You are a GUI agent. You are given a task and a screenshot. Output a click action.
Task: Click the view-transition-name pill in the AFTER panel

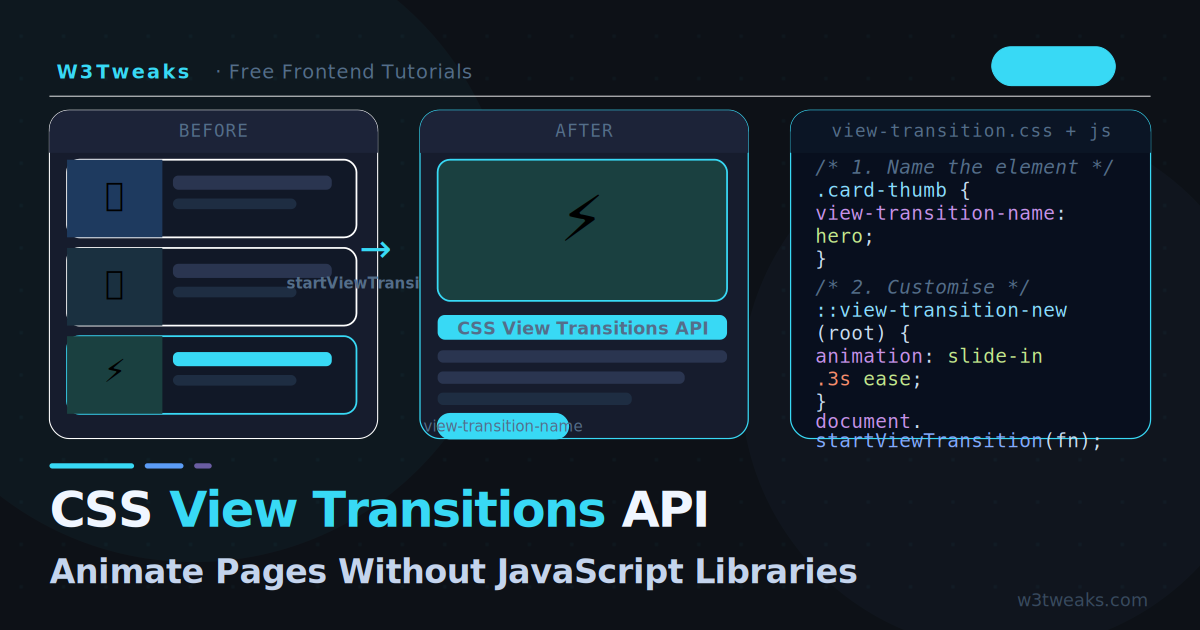click(503, 426)
